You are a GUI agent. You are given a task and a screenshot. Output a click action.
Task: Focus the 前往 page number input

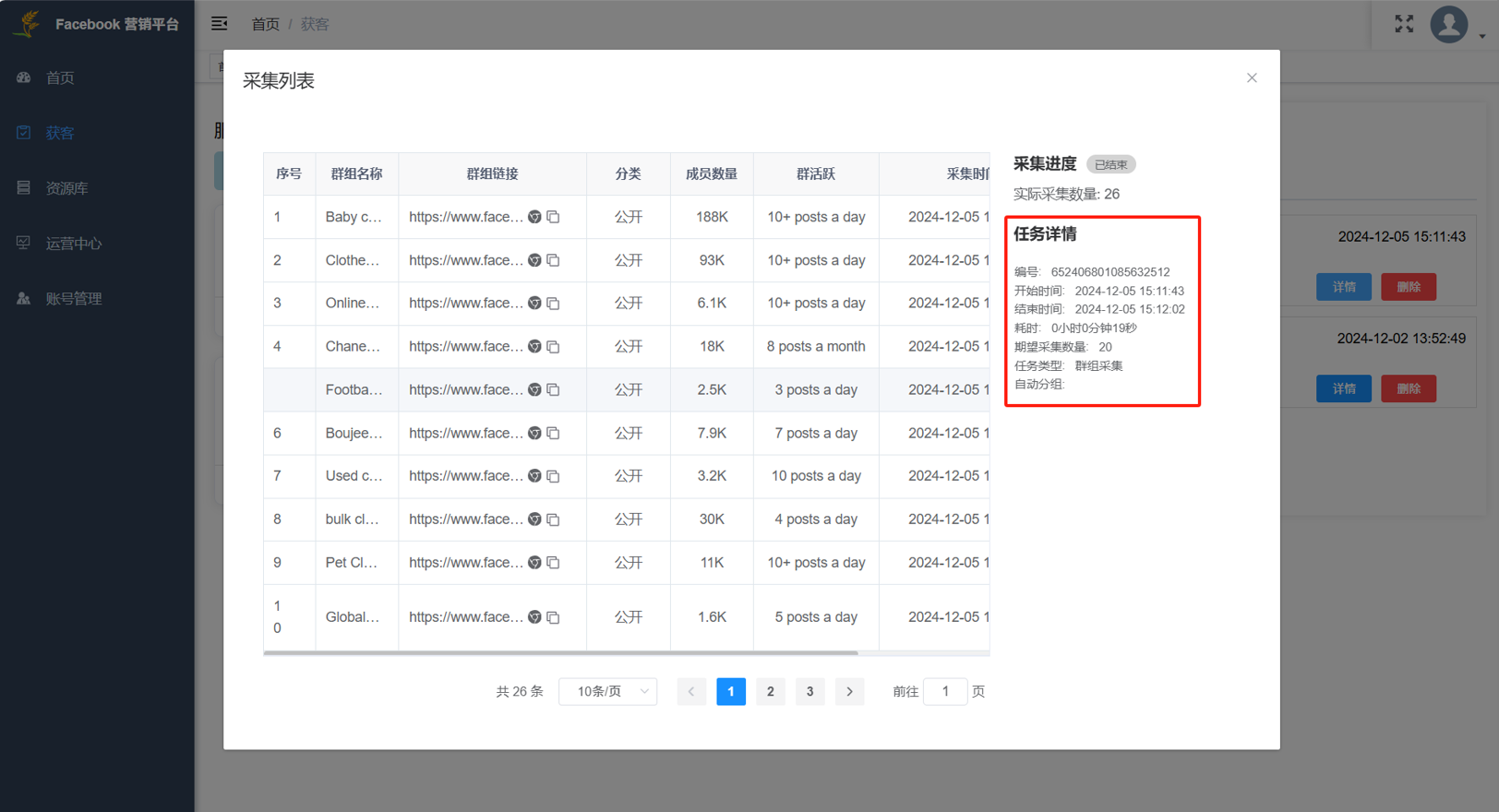[x=945, y=691]
